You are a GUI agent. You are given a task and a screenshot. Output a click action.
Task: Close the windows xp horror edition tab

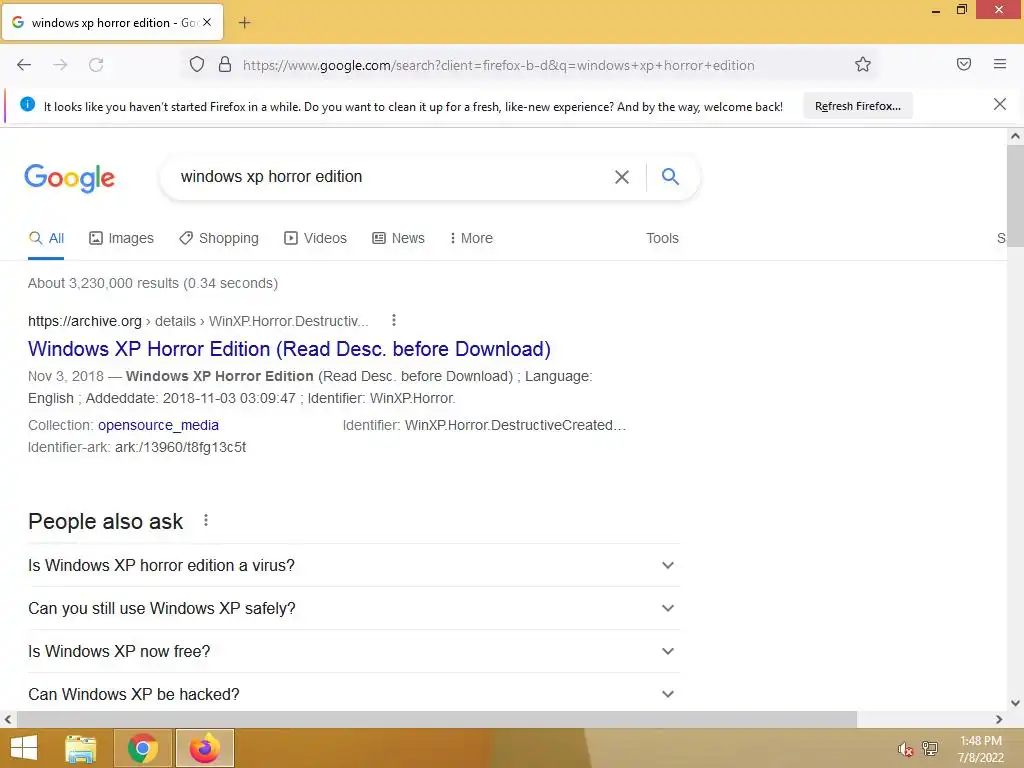point(207,22)
